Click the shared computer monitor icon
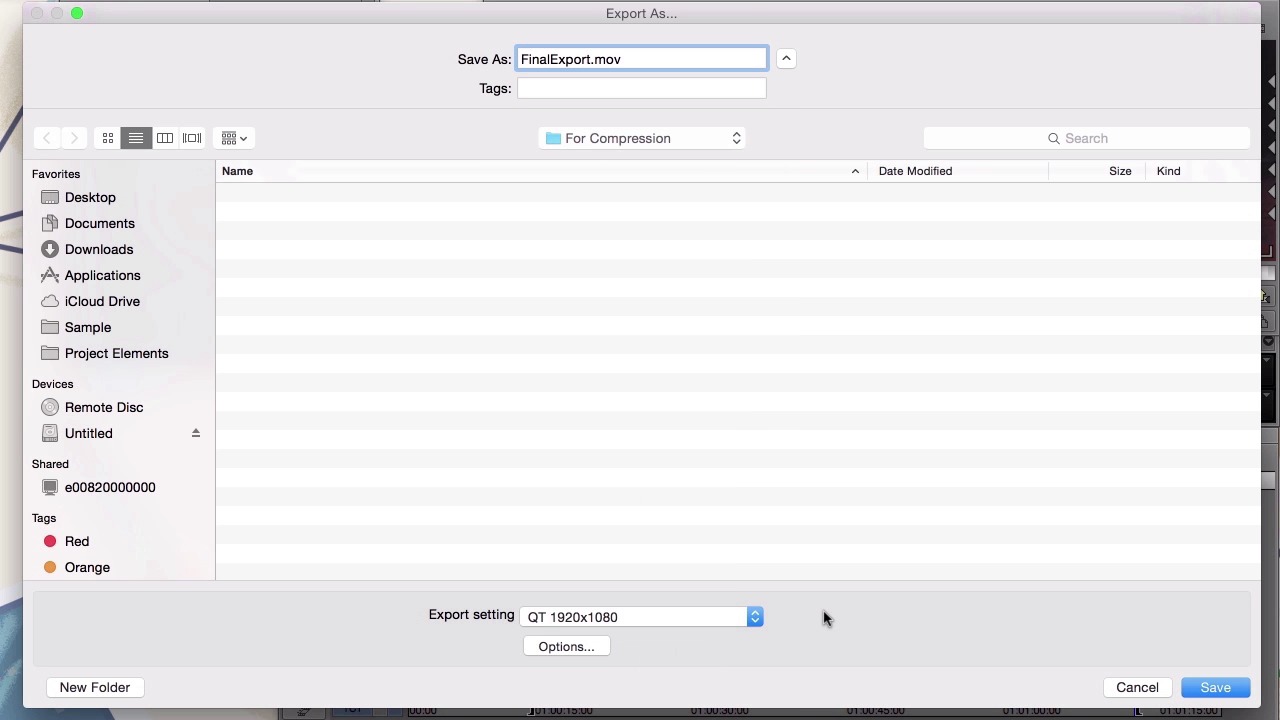 pyautogui.click(x=50, y=487)
